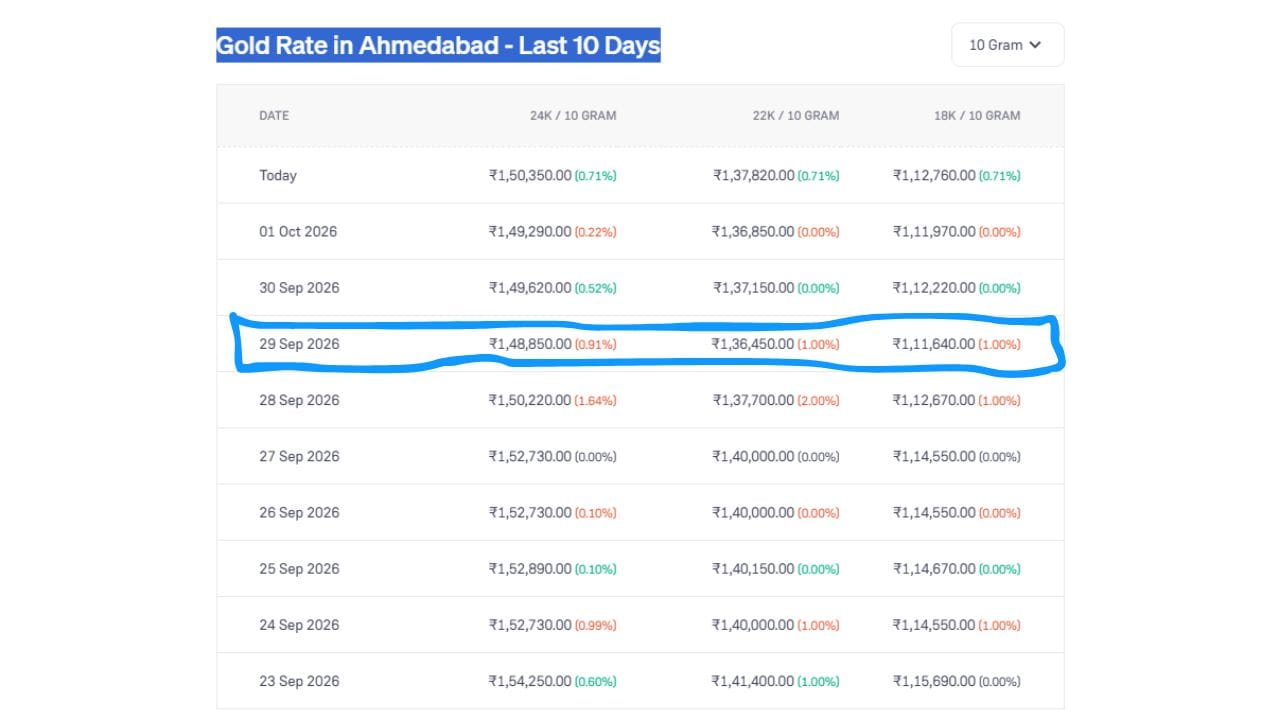
Task: Click the ₹1,40,150.00 22K price
Action: pos(753,569)
